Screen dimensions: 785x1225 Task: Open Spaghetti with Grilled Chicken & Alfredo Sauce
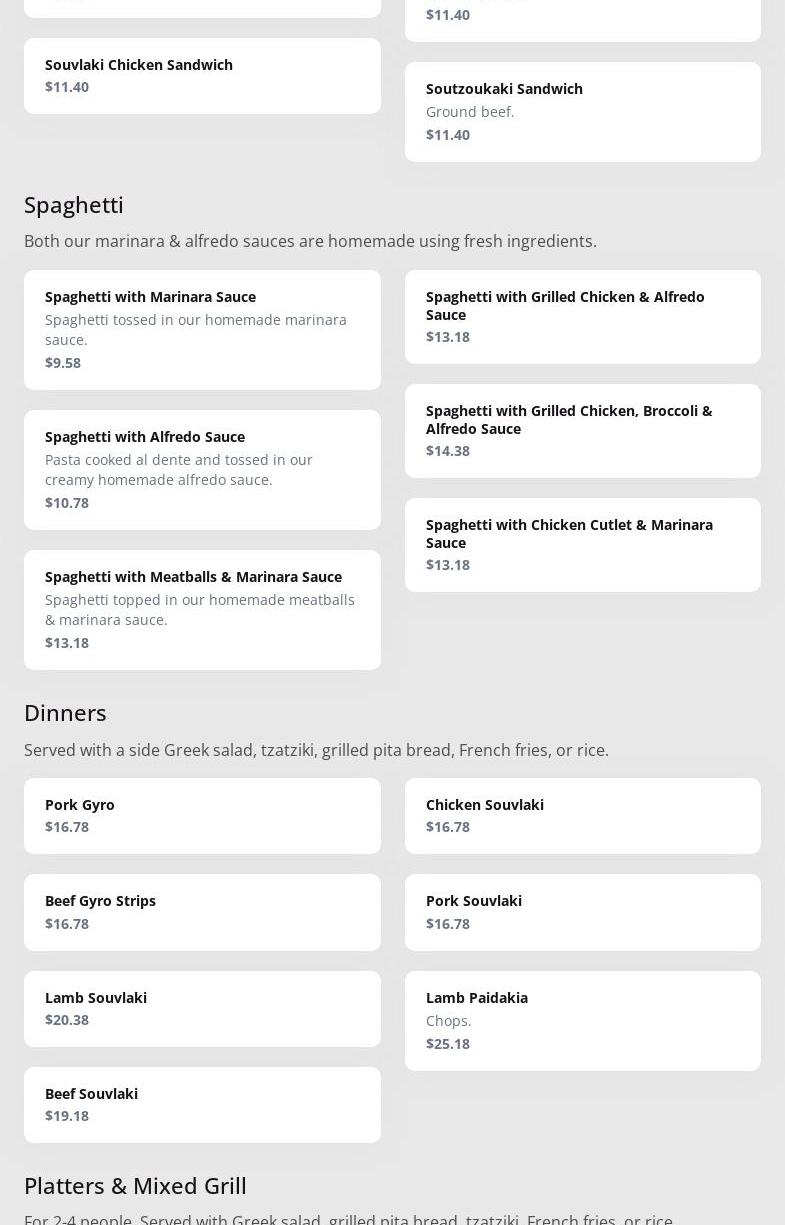(x=582, y=316)
